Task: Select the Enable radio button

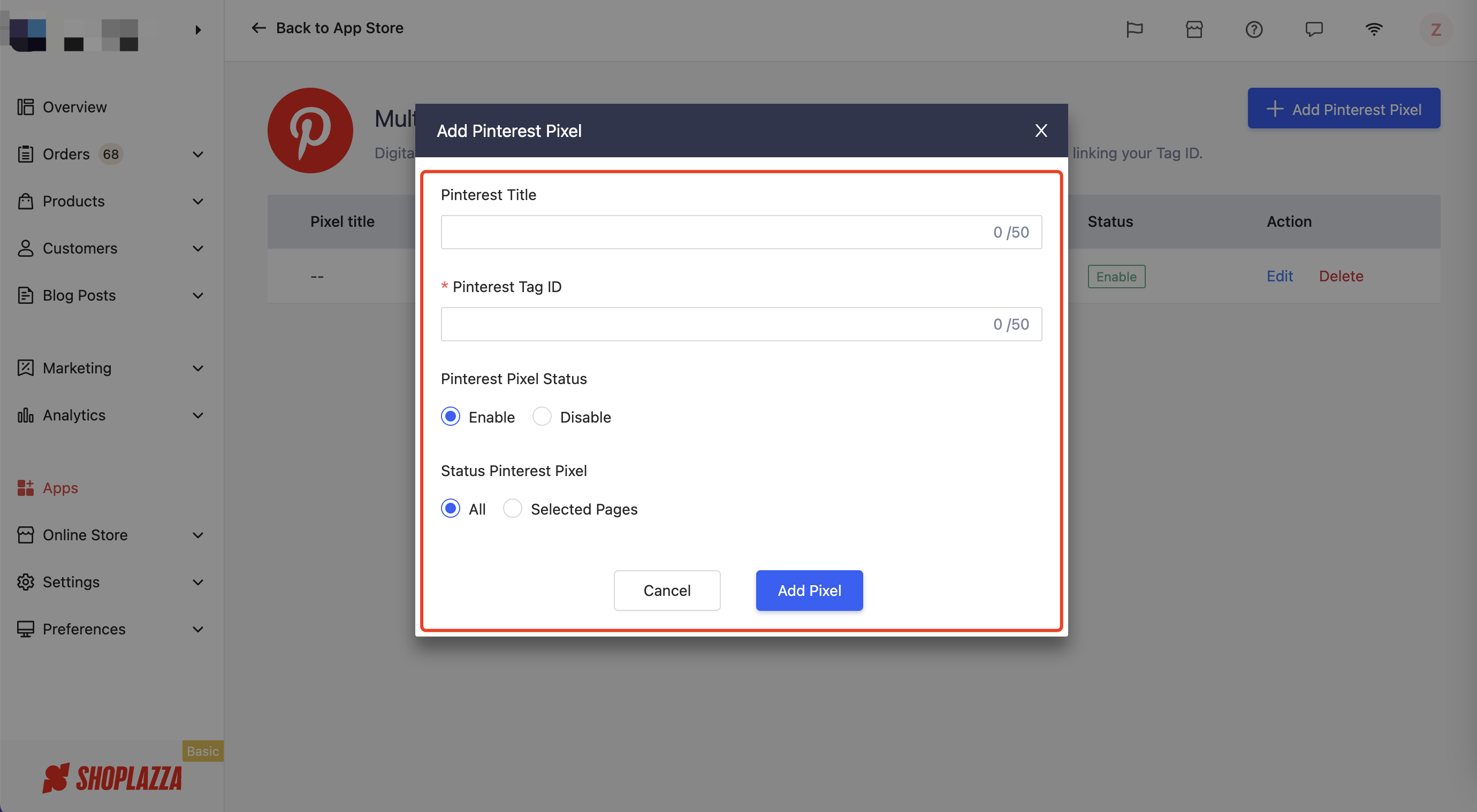Action: pos(451,417)
